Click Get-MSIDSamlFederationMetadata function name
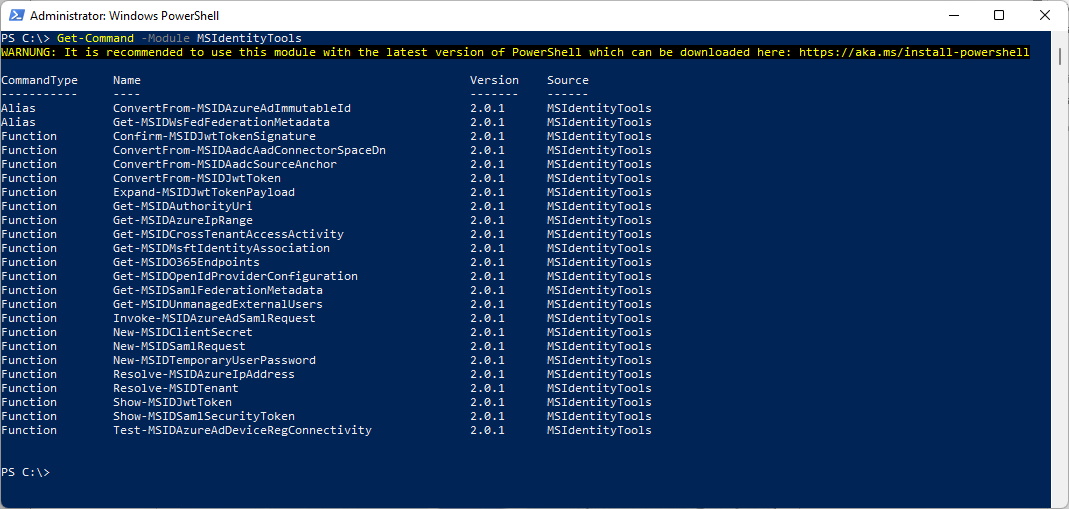The image size is (1069, 509). pyautogui.click(x=218, y=290)
